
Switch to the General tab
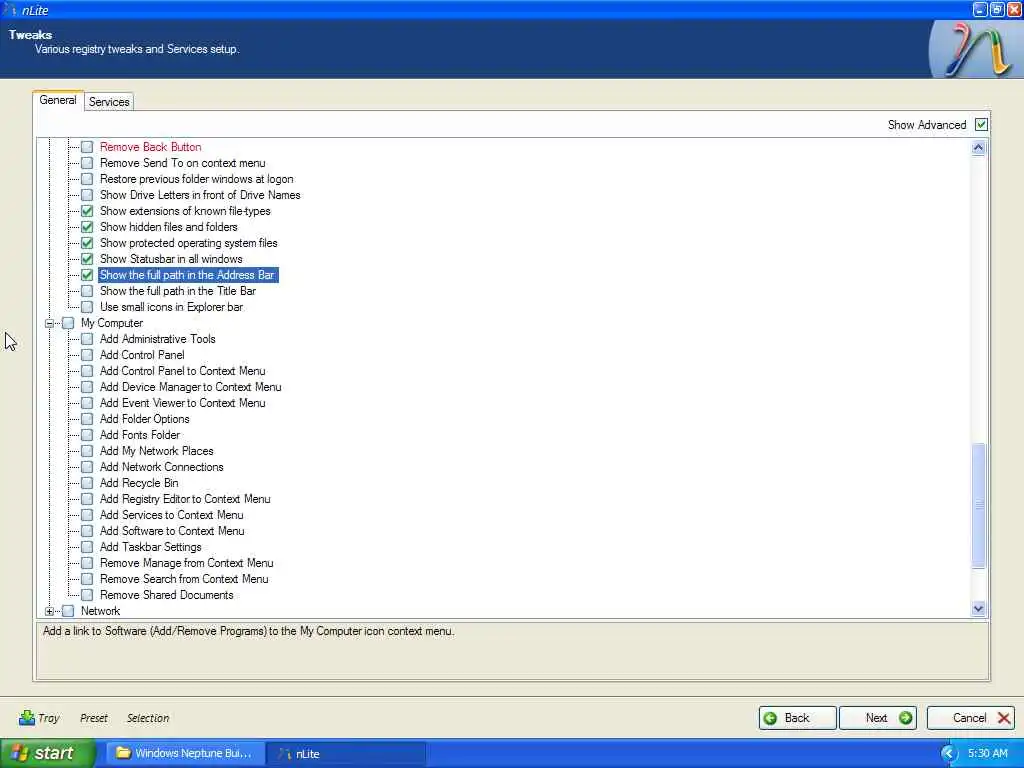click(x=57, y=101)
